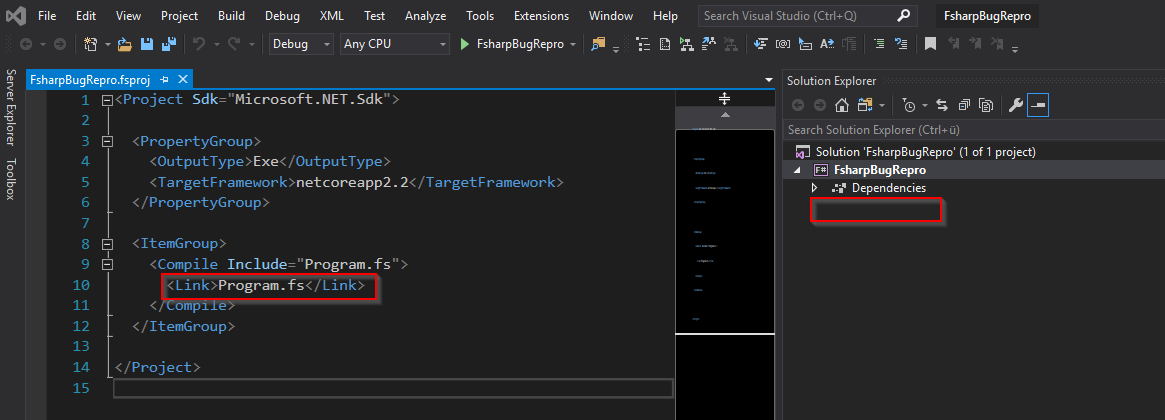
Task: Open the Extensions menu
Action: [x=542, y=16]
